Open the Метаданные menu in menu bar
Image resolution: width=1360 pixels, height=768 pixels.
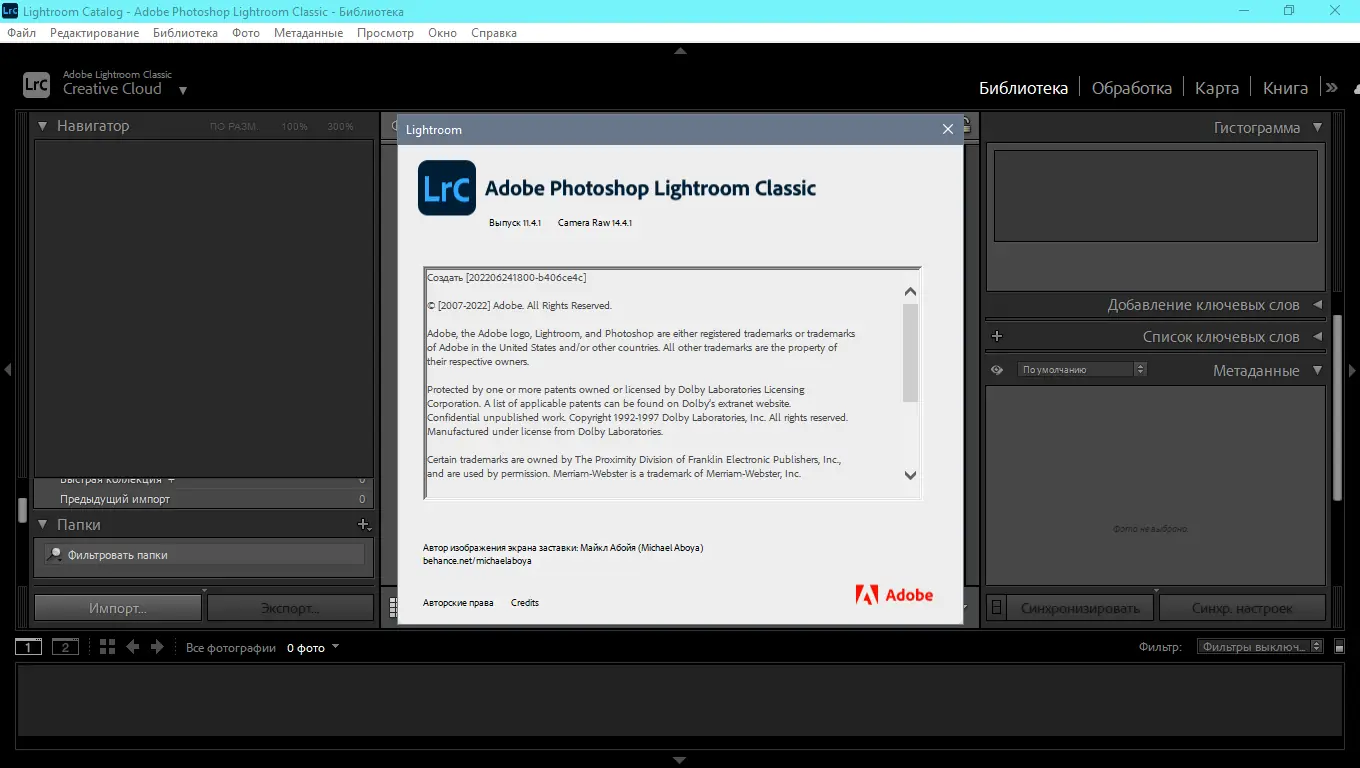click(308, 33)
